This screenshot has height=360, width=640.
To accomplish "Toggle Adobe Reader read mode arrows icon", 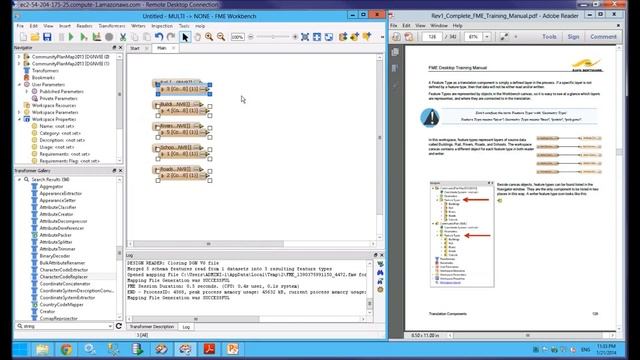I will (x=504, y=37).
